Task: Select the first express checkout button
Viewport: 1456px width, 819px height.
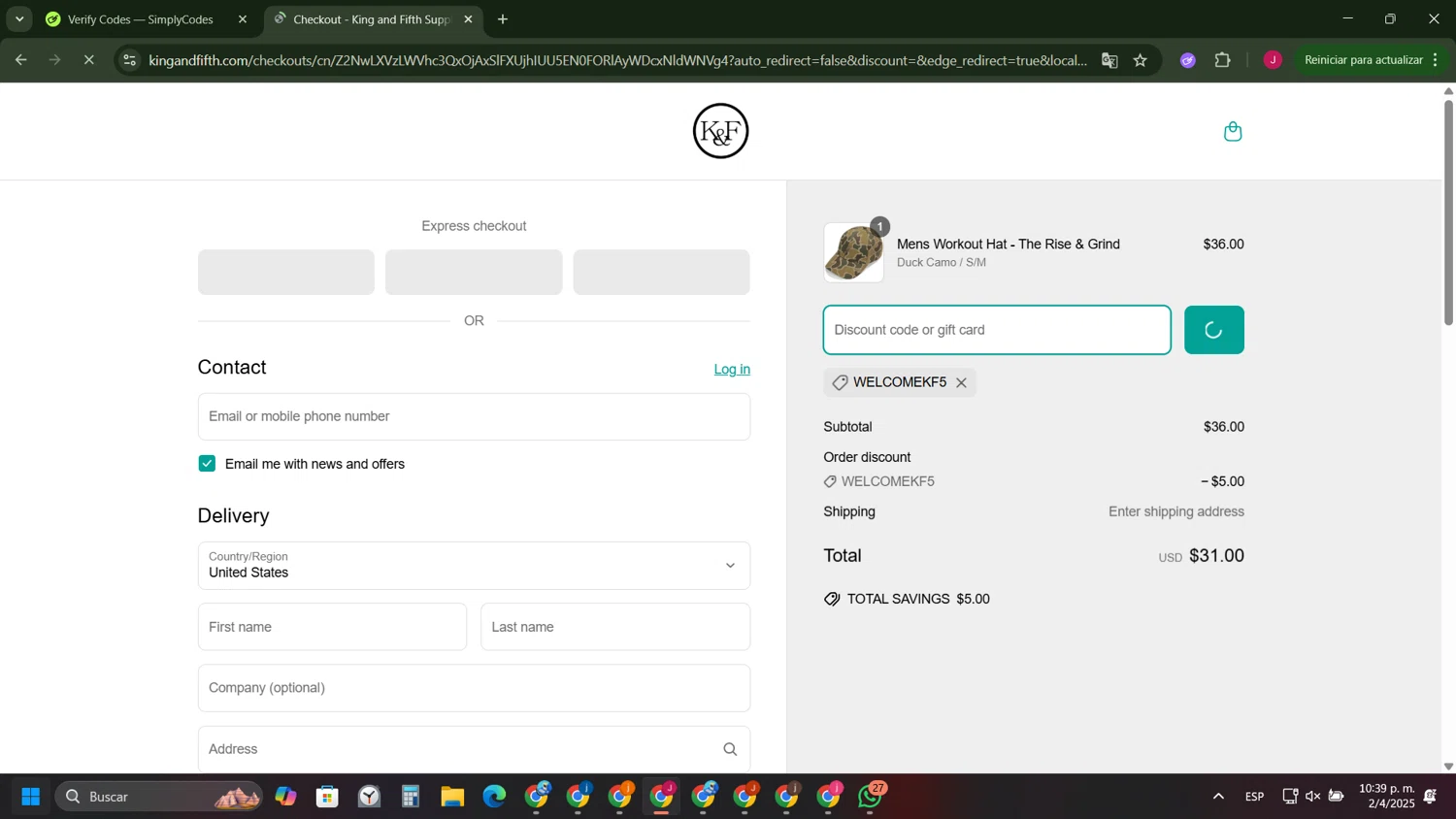Action: (x=286, y=272)
